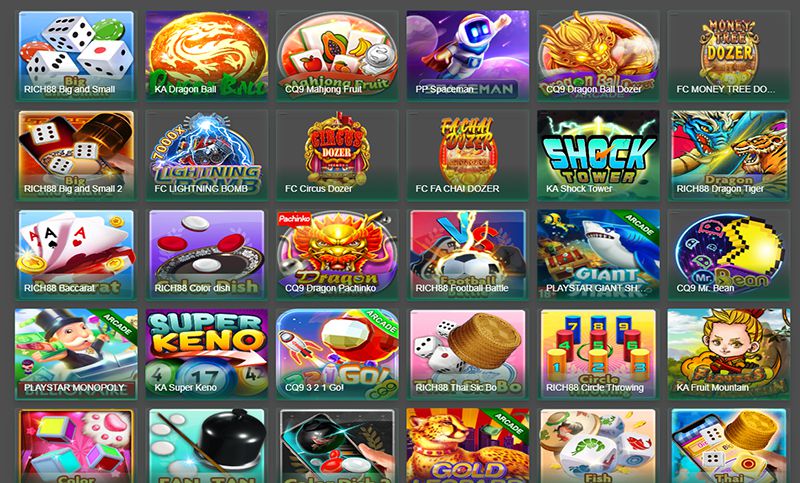
Task: Open FC Lightning Bomb game icon
Action: [x=207, y=155]
